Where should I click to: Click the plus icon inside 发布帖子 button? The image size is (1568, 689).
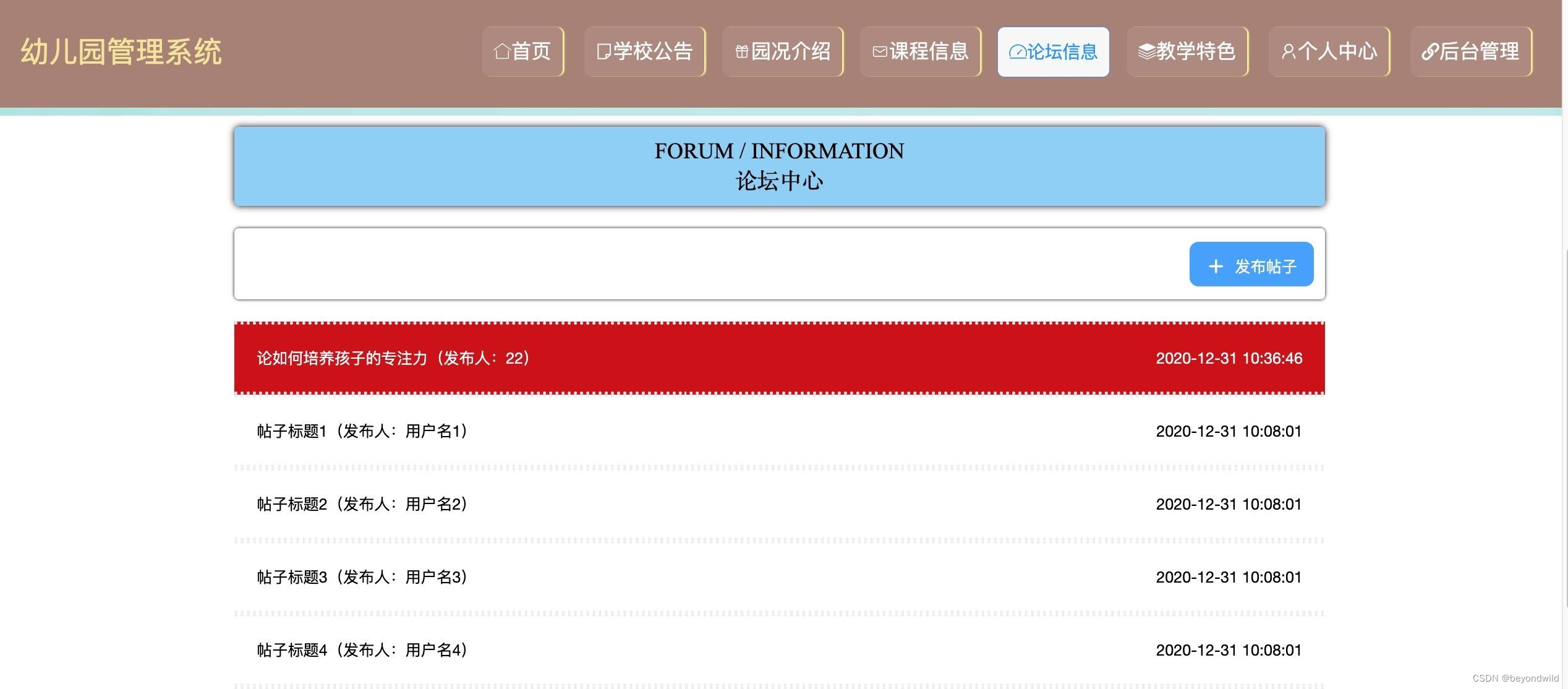[1216, 265]
